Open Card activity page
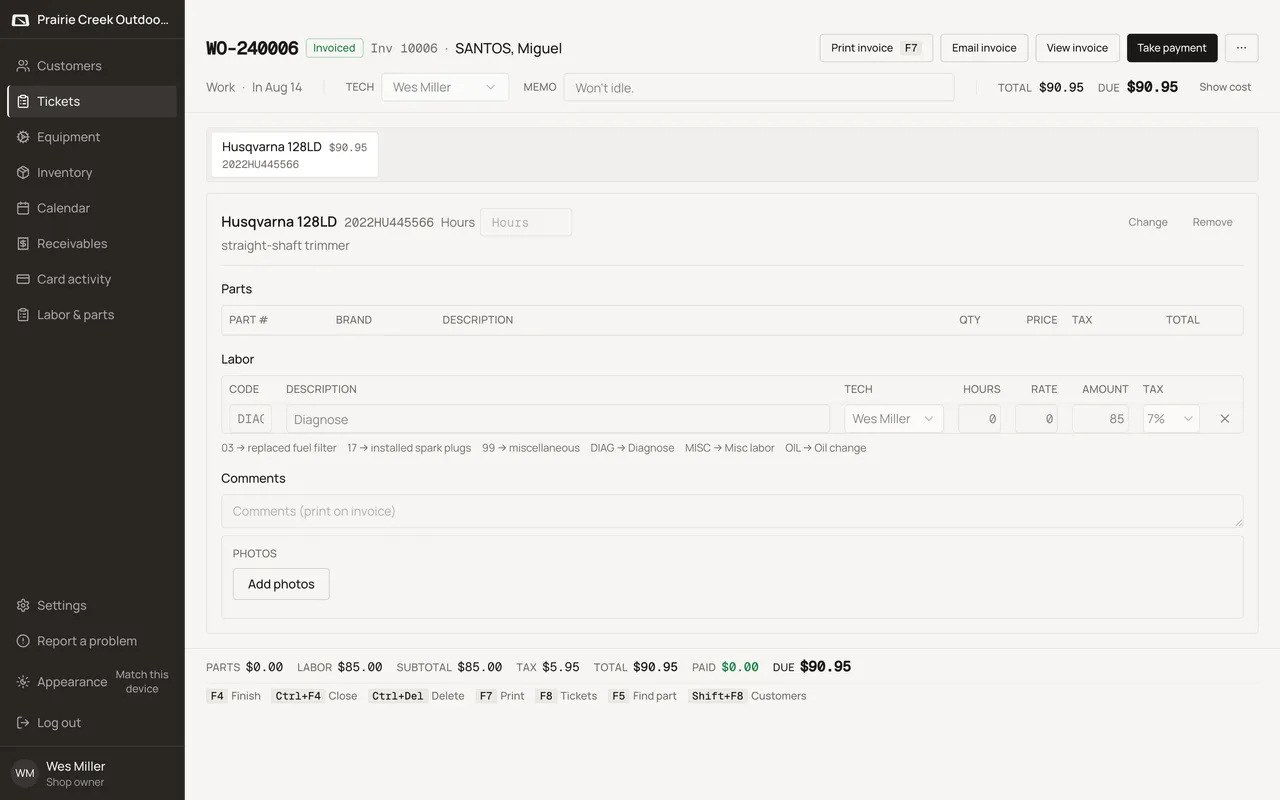The width and height of the screenshot is (1280, 800). 92,279
